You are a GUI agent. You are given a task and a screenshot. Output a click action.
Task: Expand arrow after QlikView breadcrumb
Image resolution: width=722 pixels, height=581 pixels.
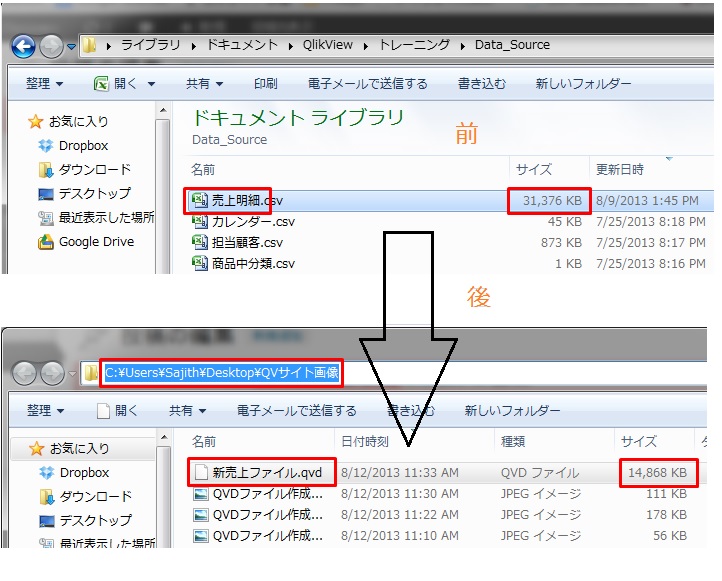click(366, 46)
